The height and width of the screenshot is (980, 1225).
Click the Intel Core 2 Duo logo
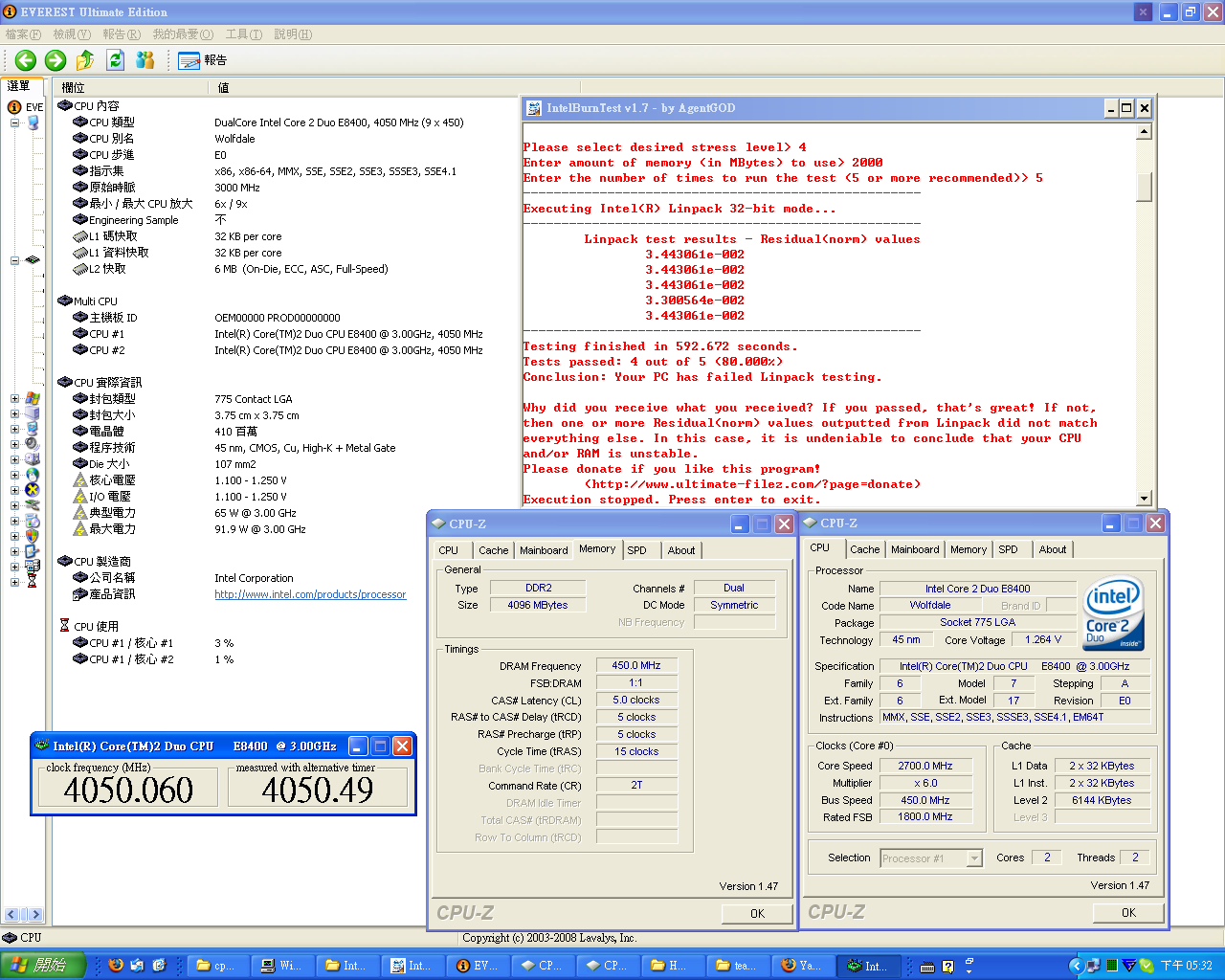coord(1114,614)
